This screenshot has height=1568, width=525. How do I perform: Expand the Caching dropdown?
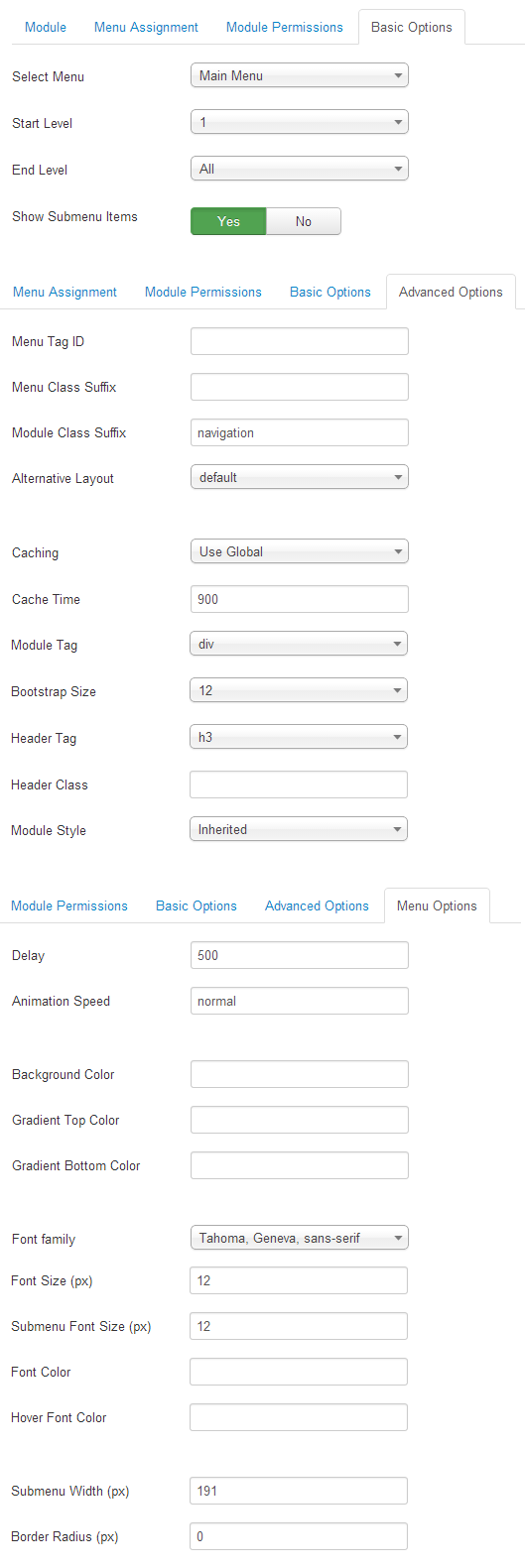[x=300, y=551]
